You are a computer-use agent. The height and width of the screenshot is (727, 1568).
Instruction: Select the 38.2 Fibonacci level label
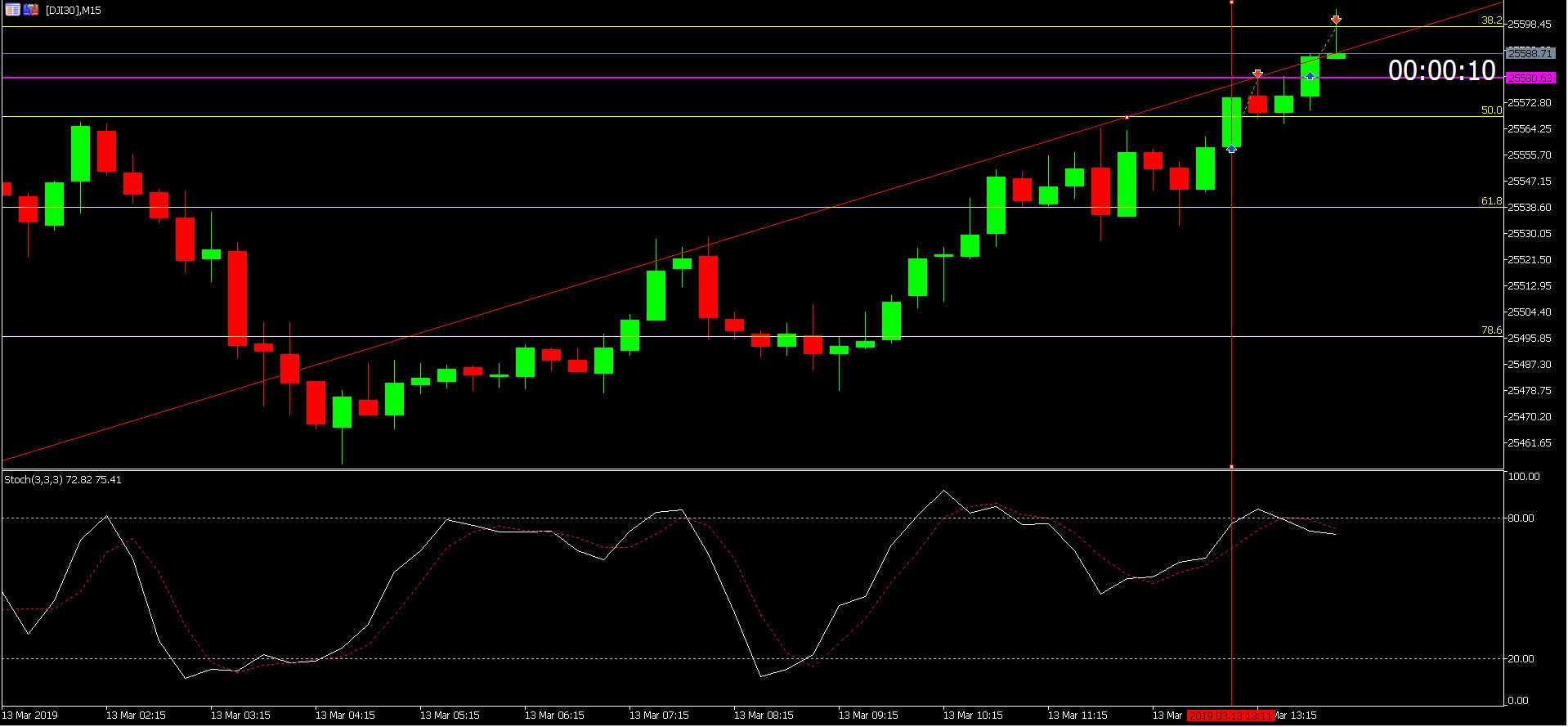pos(1492,20)
